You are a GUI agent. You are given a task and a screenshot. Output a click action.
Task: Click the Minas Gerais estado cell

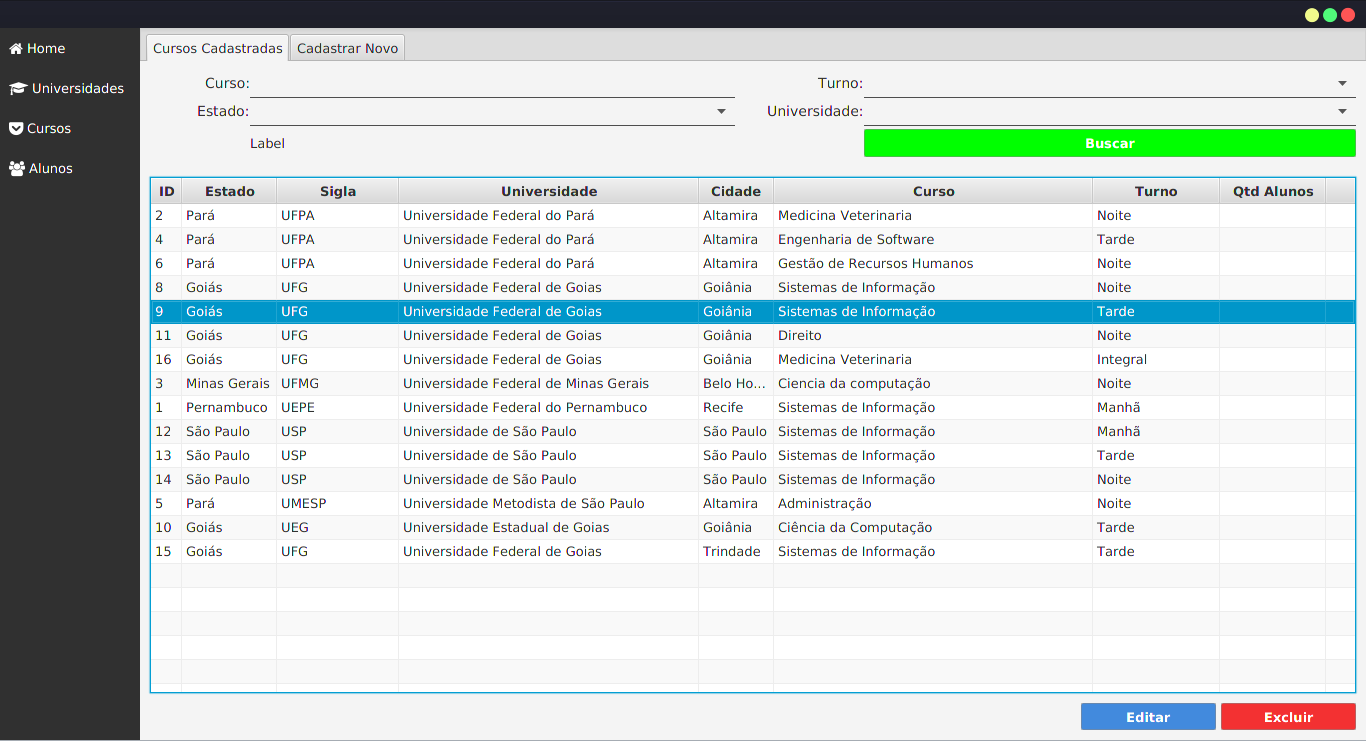pos(229,383)
